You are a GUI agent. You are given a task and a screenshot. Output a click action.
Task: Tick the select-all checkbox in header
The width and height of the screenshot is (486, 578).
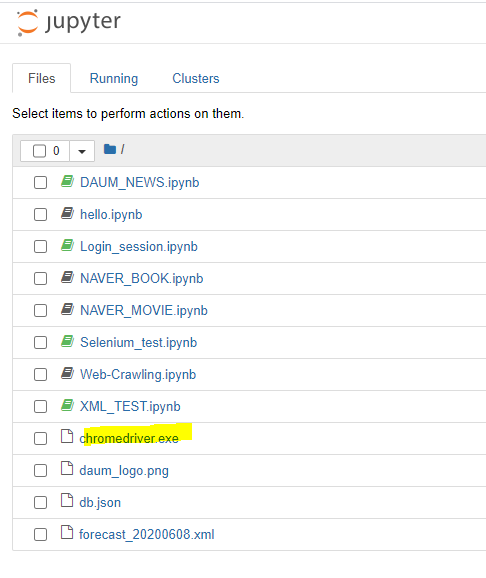point(39,151)
